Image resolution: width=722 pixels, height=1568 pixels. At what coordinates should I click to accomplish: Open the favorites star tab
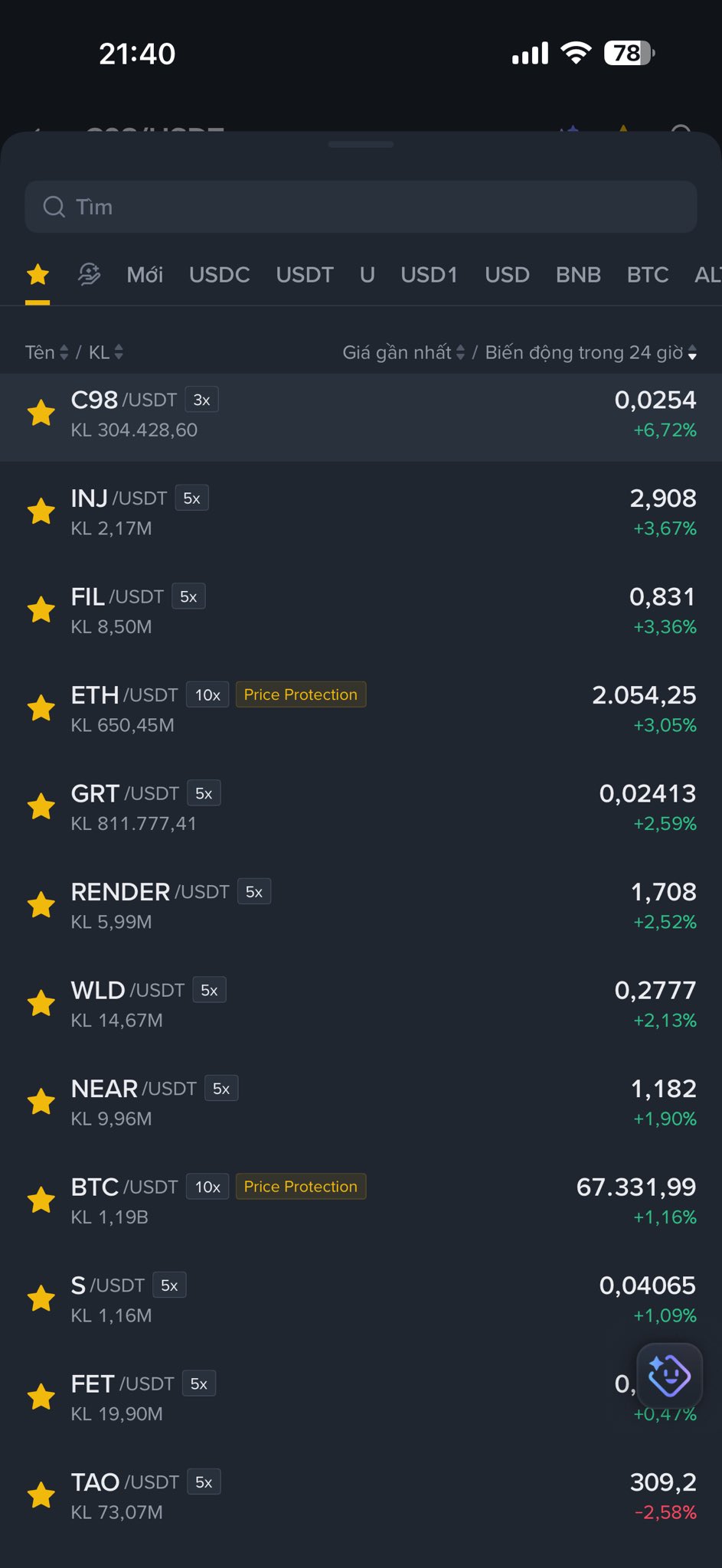pos(38,274)
